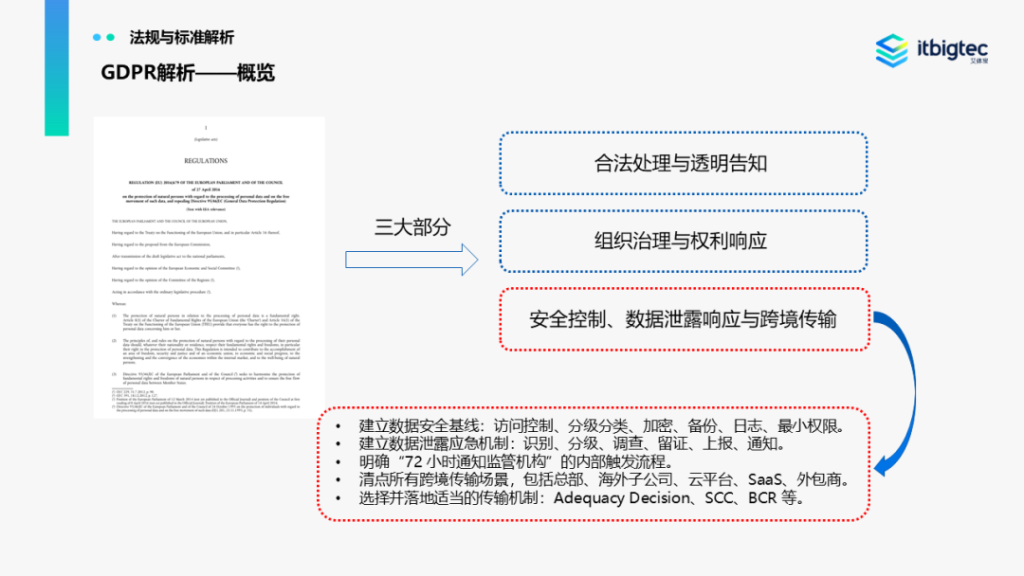Click the itbigtec brand name text
Image resolution: width=1024 pixels, height=576 pixels.
[x=952, y=46]
